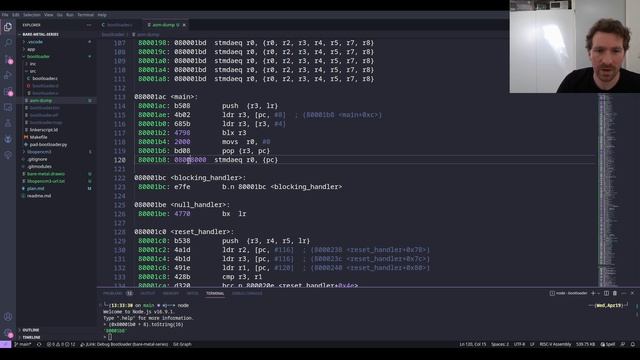Image resolution: width=640 pixels, height=360 pixels.
Task: Open the Accounts icon in activity bar
Action: point(8,317)
